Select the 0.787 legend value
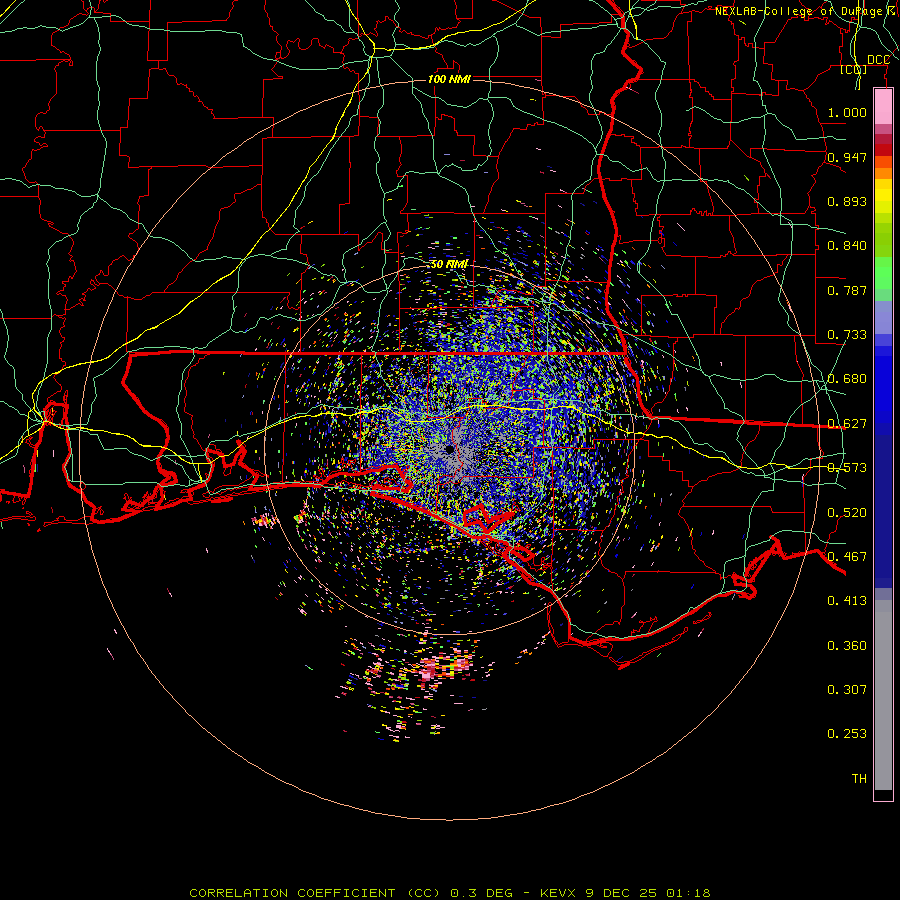 pos(847,290)
